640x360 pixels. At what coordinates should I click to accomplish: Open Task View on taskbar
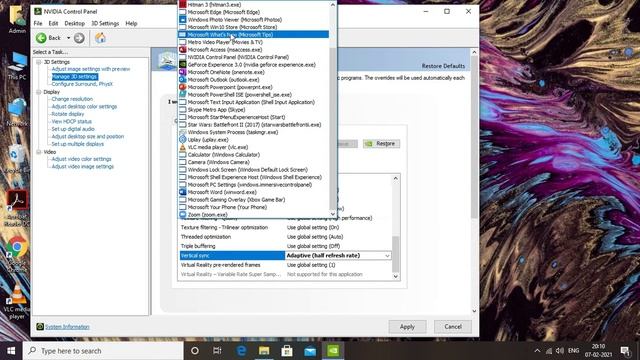point(217,351)
